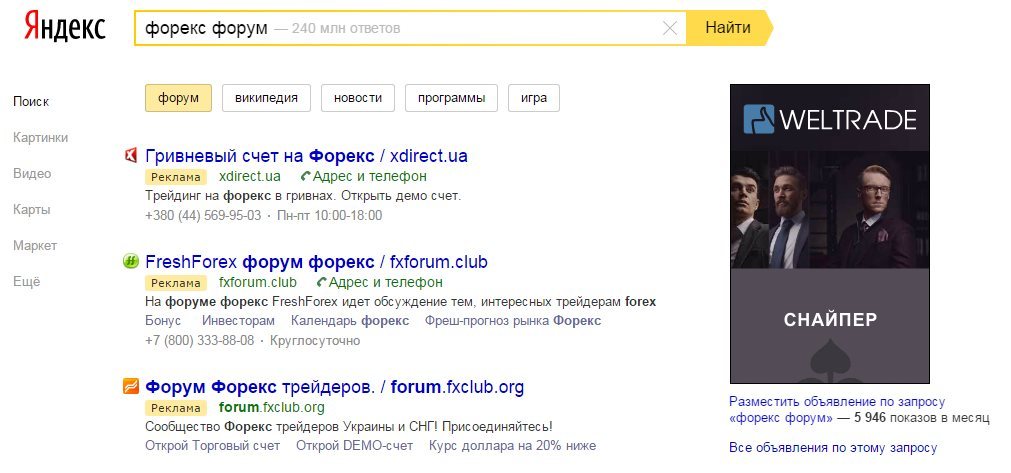This screenshot has height=473, width=1011.
Task: Open the forum.fxclub.org orange favicon
Action: tap(130, 386)
